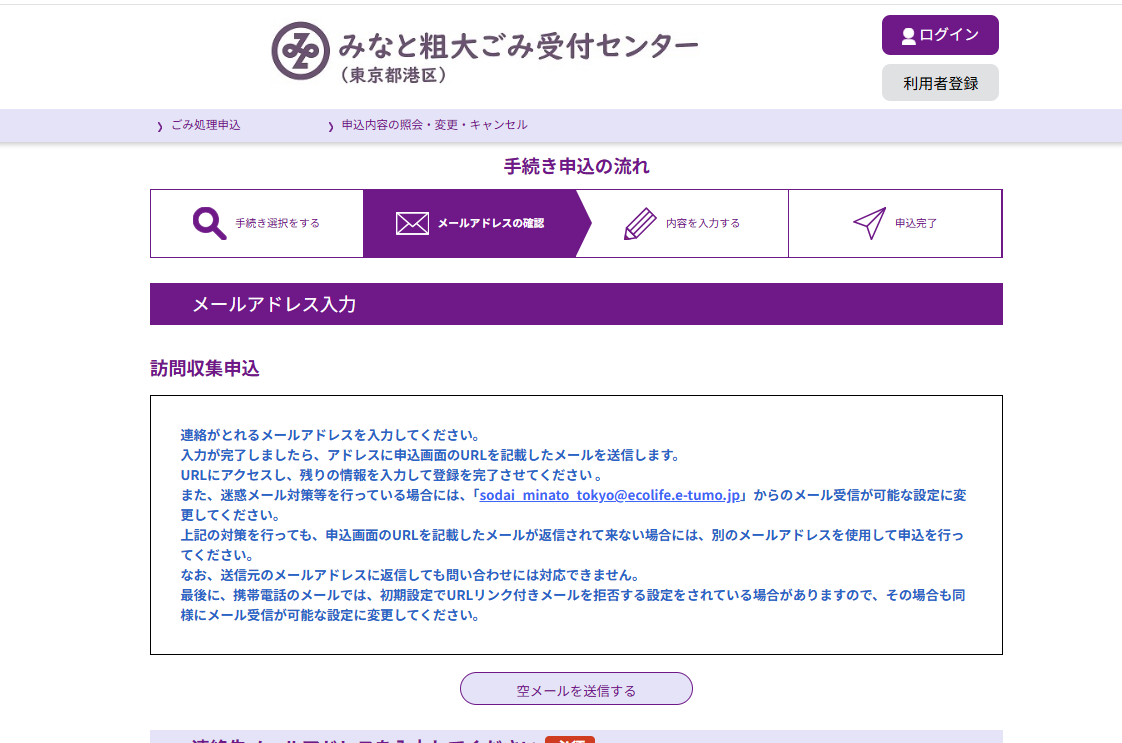Click the Minato sodai gomi center logo icon

[x=300, y=50]
